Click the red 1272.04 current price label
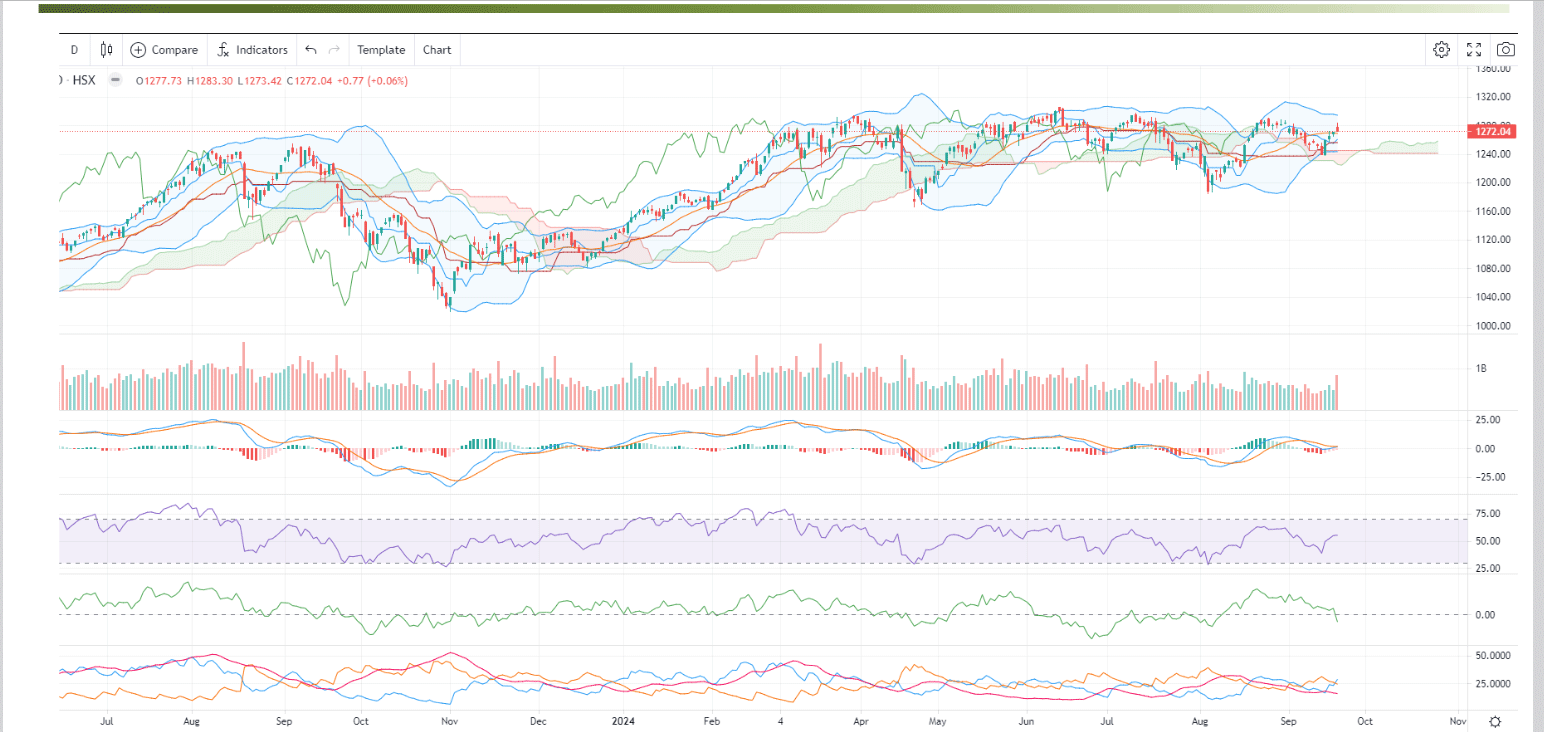 click(x=1490, y=131)
